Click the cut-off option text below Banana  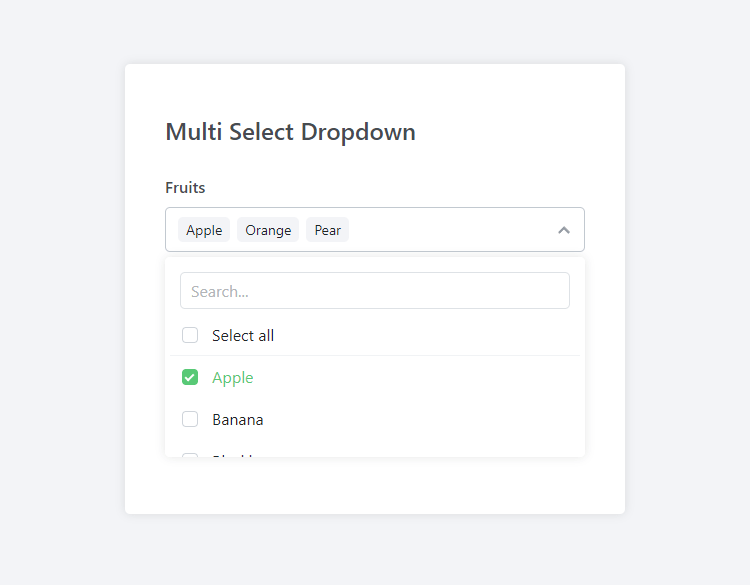pos(233,454)
